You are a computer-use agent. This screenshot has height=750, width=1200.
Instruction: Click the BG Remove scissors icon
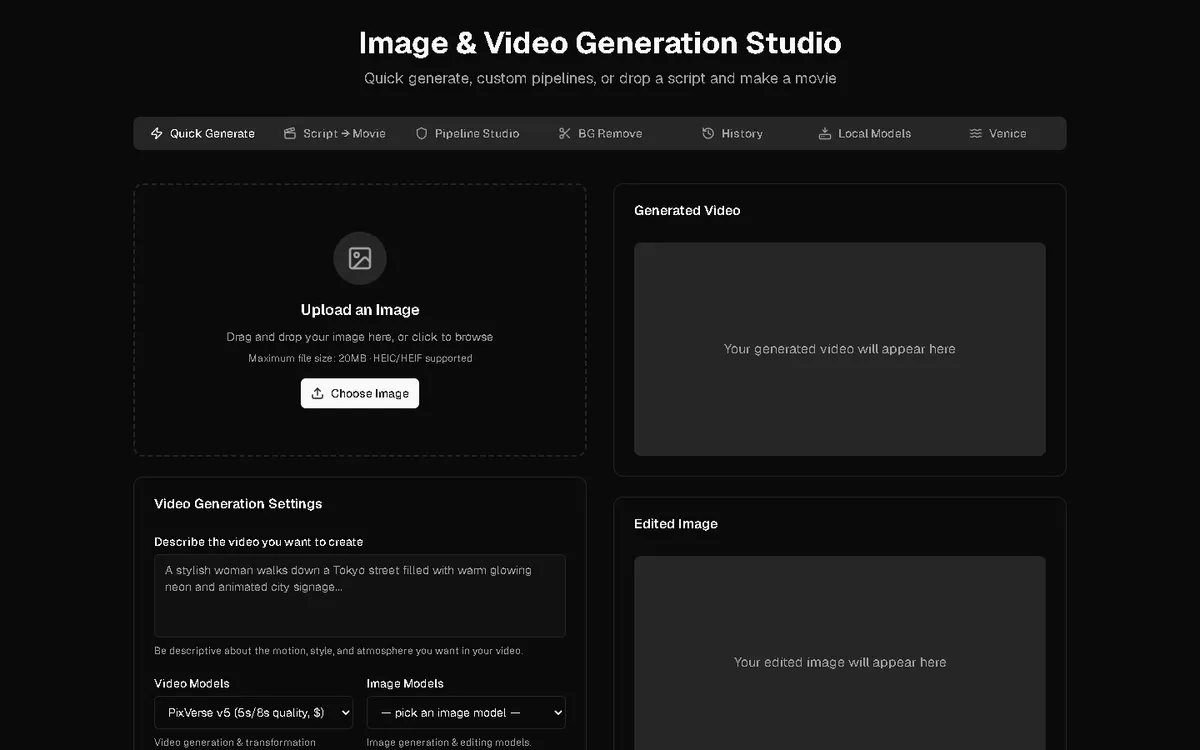564,133
